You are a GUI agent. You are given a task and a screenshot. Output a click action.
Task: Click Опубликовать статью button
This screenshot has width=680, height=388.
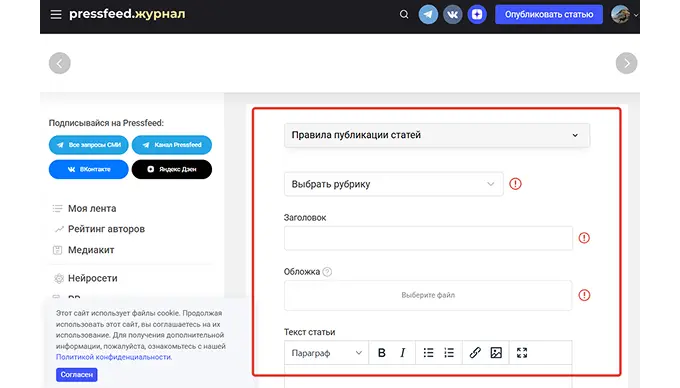point(549,14)
